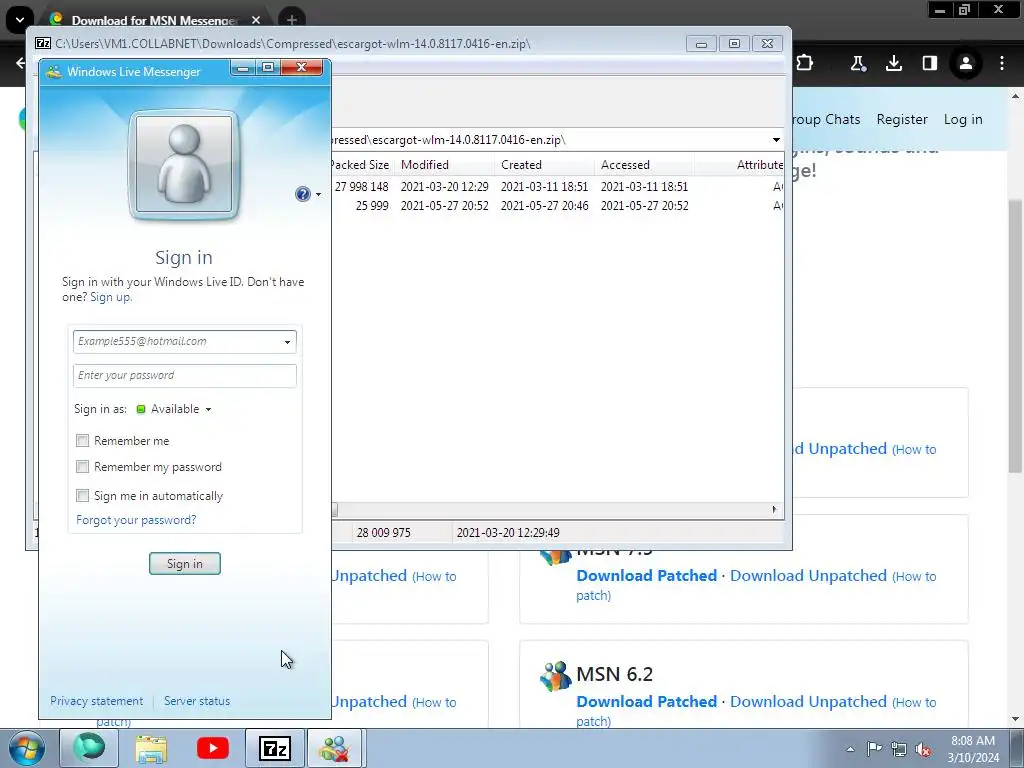Open the Available status dropdown
The image size is (1024, 768).
[x=174, y=409]
